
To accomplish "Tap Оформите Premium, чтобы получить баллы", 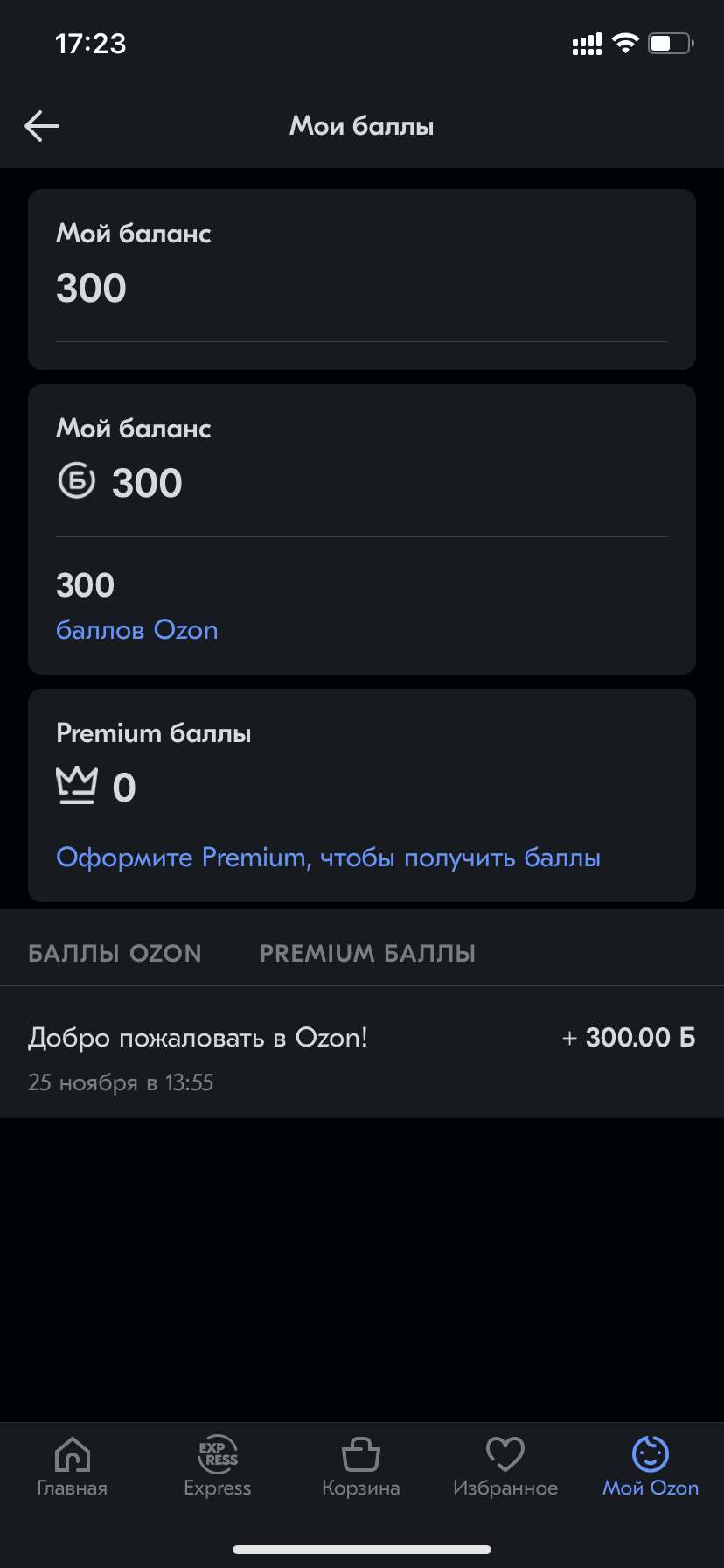I will 329,857.
